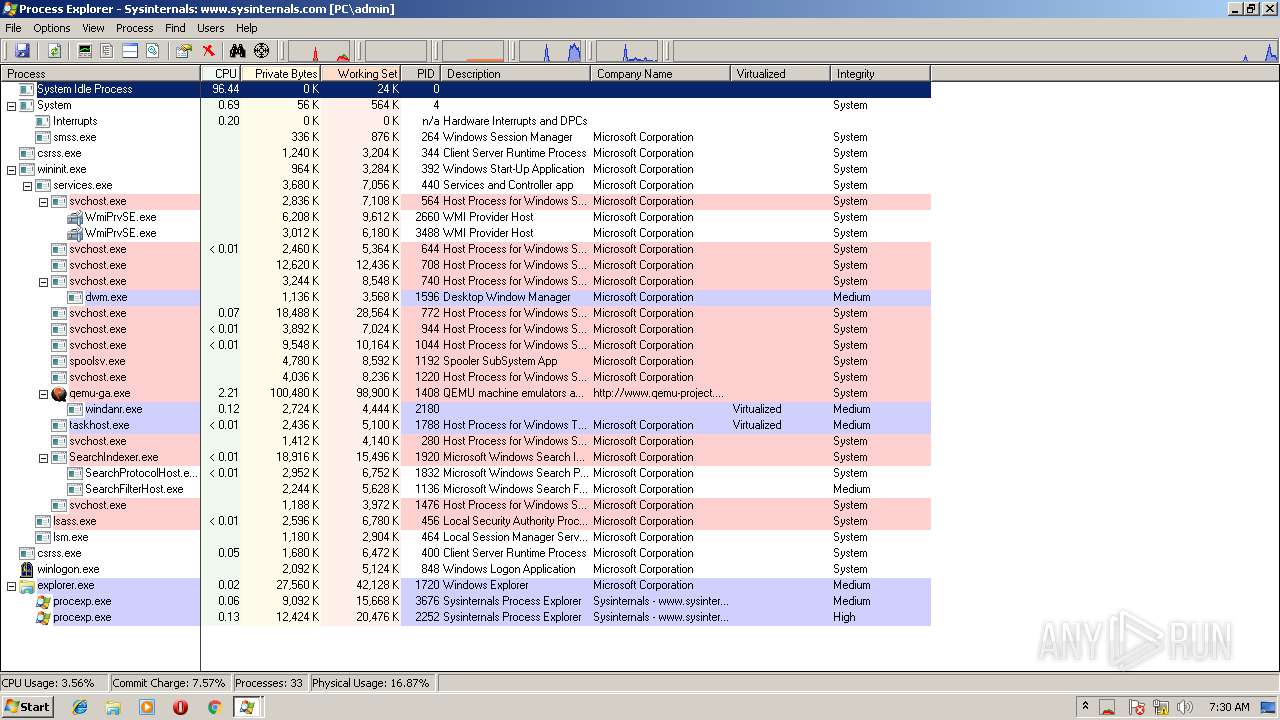Screen dimensions: 1280x720
Task: Toggle the Show Process Tree toolbar icon
Action: click(x=107, y=50)
